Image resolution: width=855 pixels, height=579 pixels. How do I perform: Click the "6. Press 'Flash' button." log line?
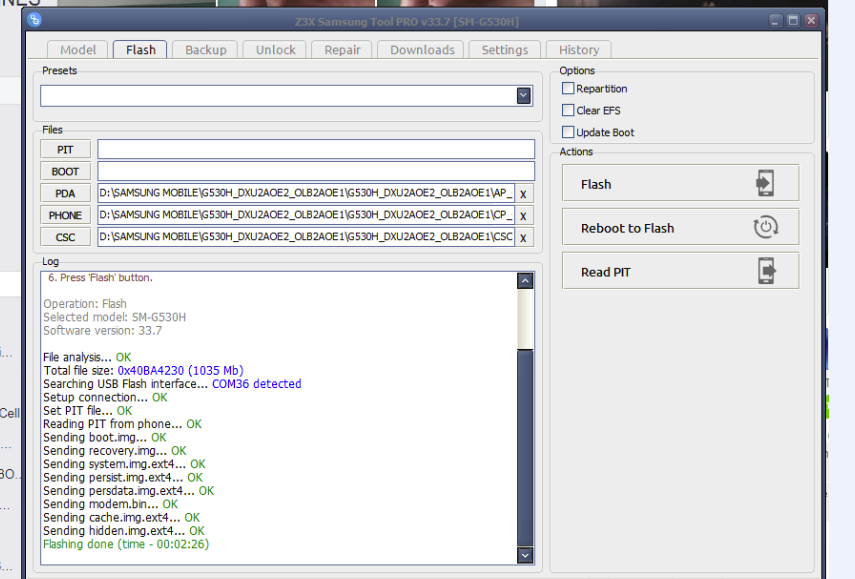pyautogui.click(x=100, y=278)
